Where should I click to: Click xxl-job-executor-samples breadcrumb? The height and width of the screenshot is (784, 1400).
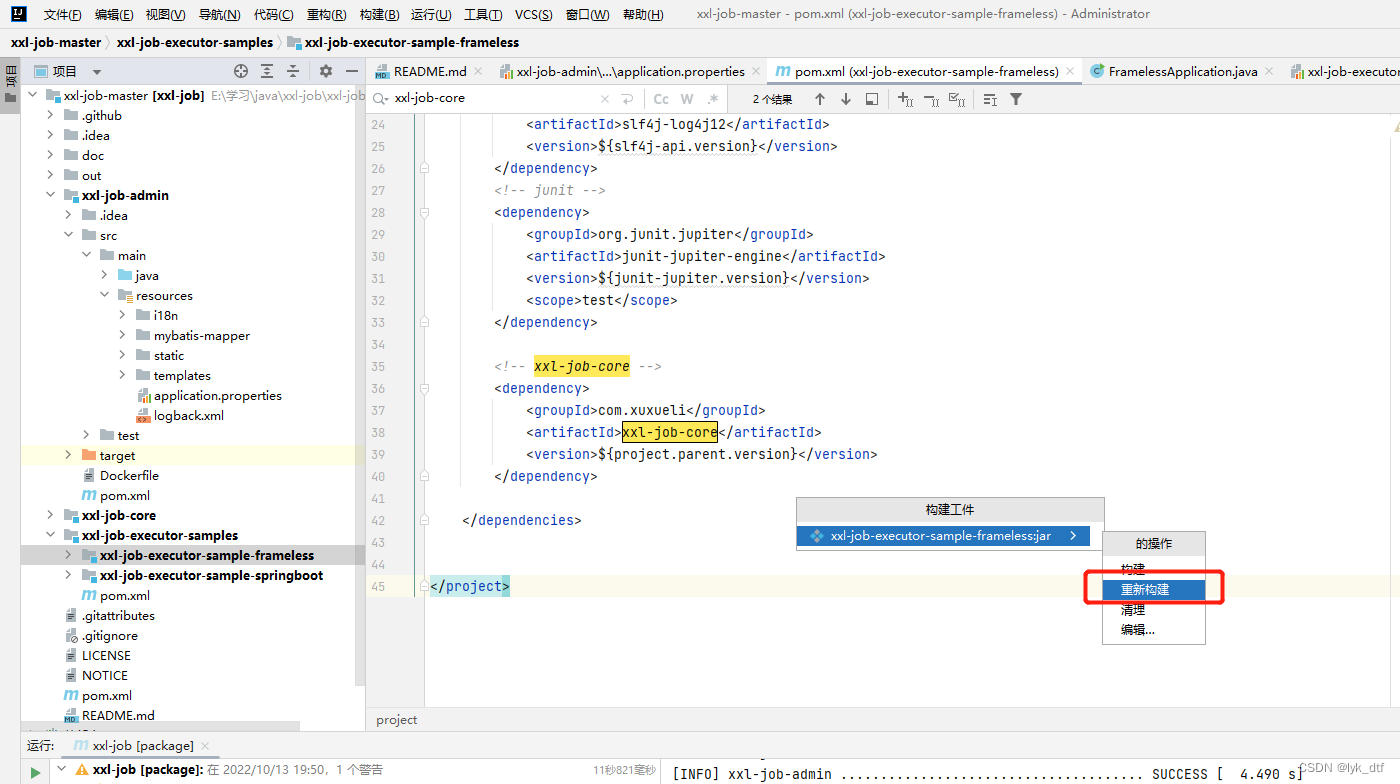[x=195, y=42]
